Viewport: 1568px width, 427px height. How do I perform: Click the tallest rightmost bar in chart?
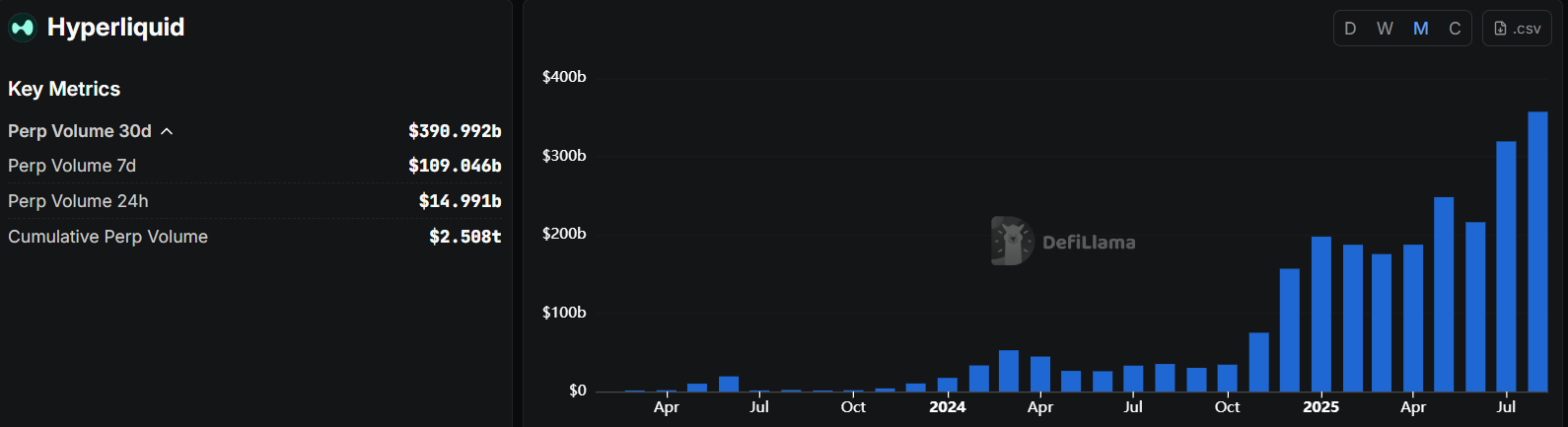coord(1537,251)
